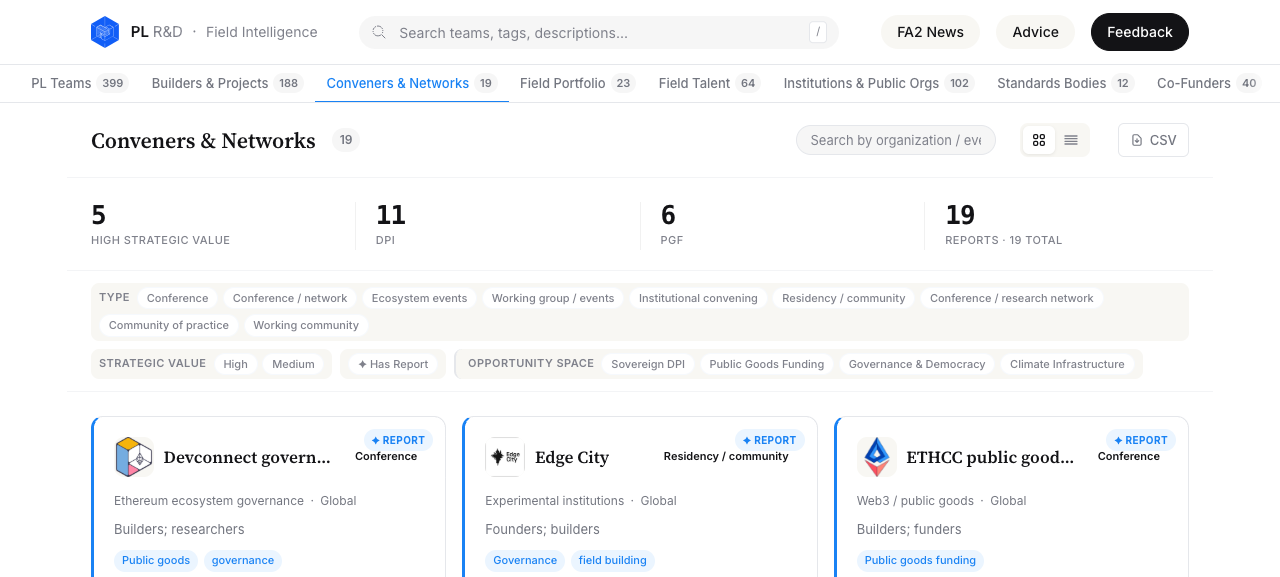Focus the search by organization field
1280x577 pixels.
point(896,140)
